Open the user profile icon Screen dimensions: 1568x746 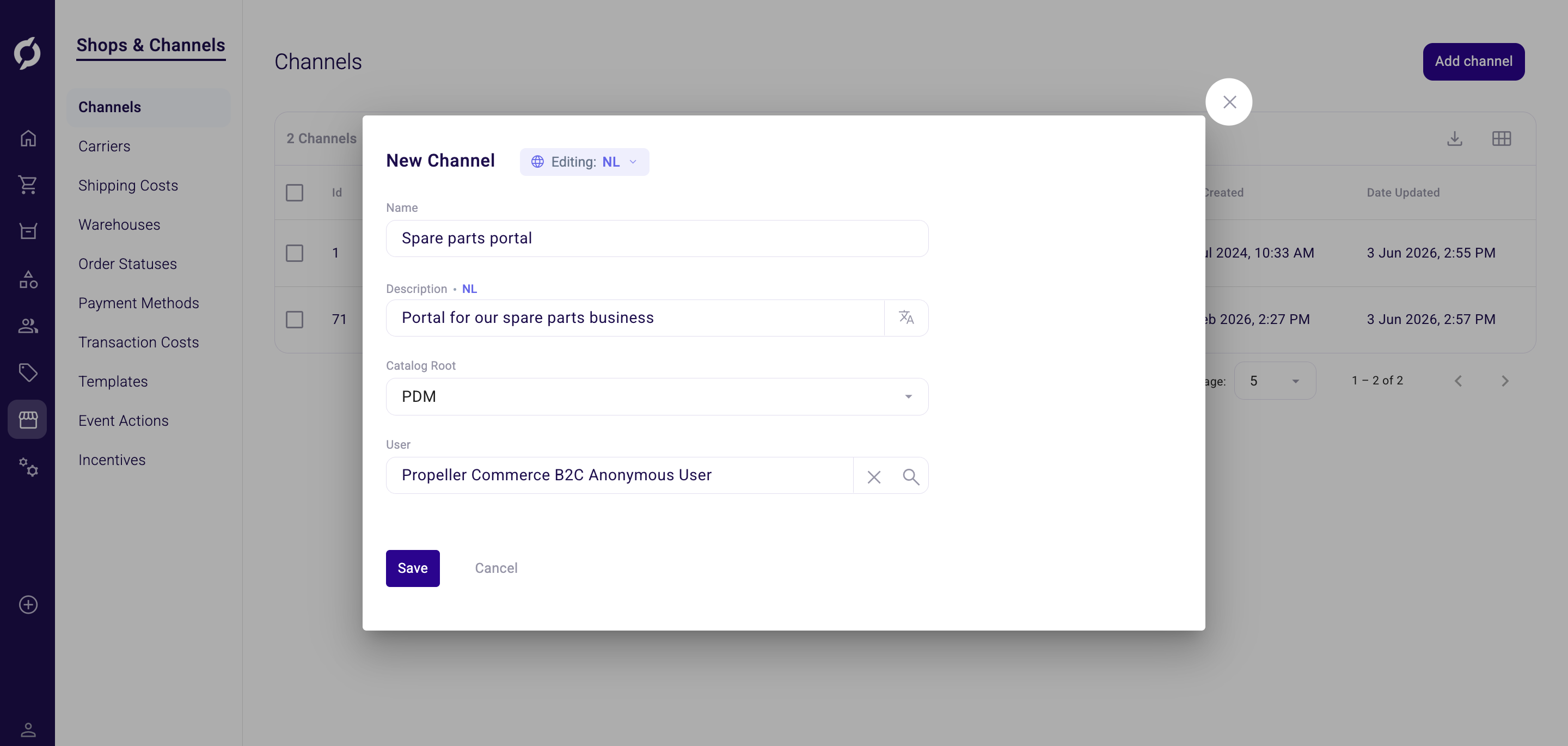pos(28,730)
